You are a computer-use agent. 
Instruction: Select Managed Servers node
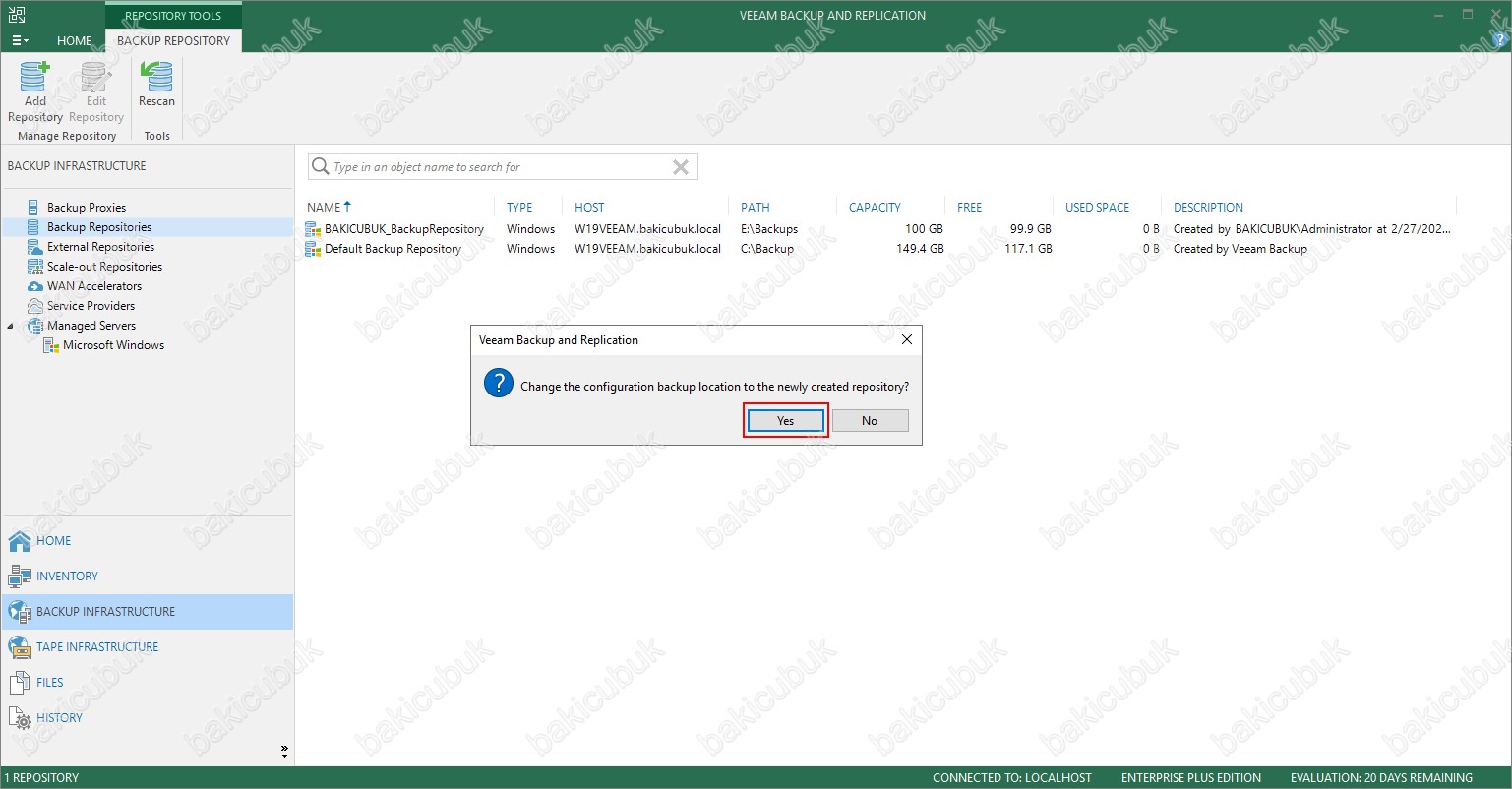91,326
